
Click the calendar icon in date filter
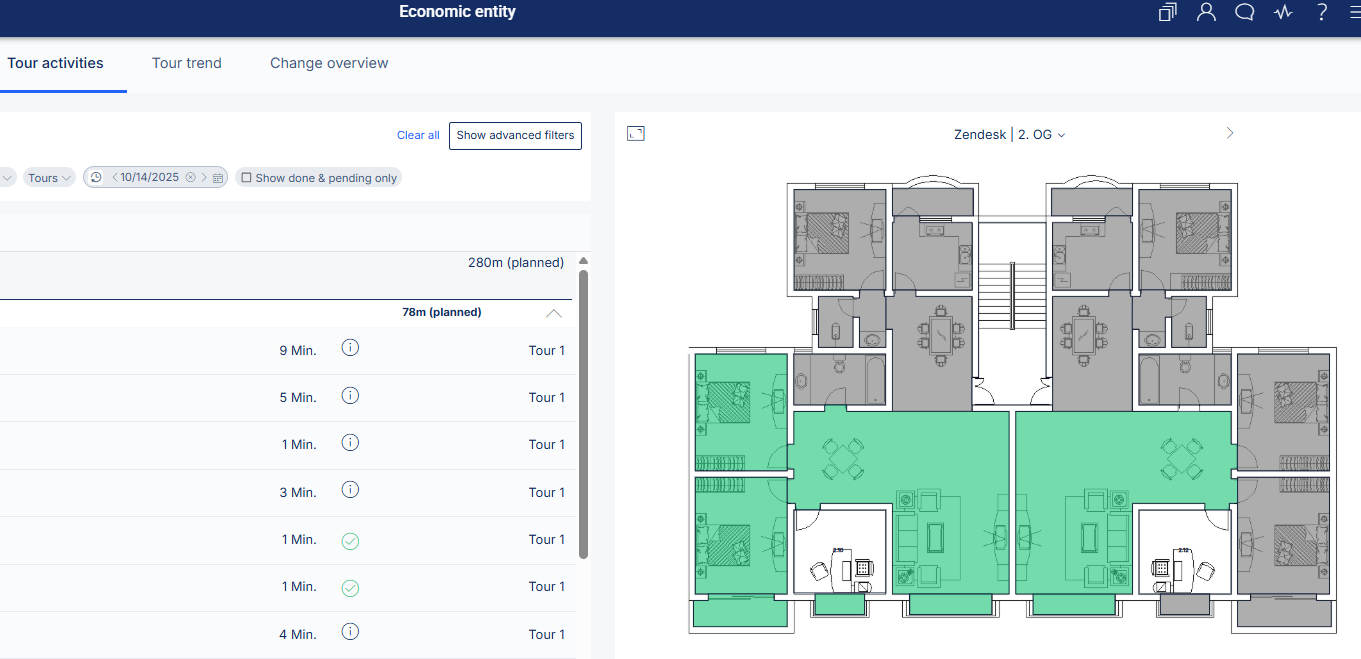tap(218, 178)
